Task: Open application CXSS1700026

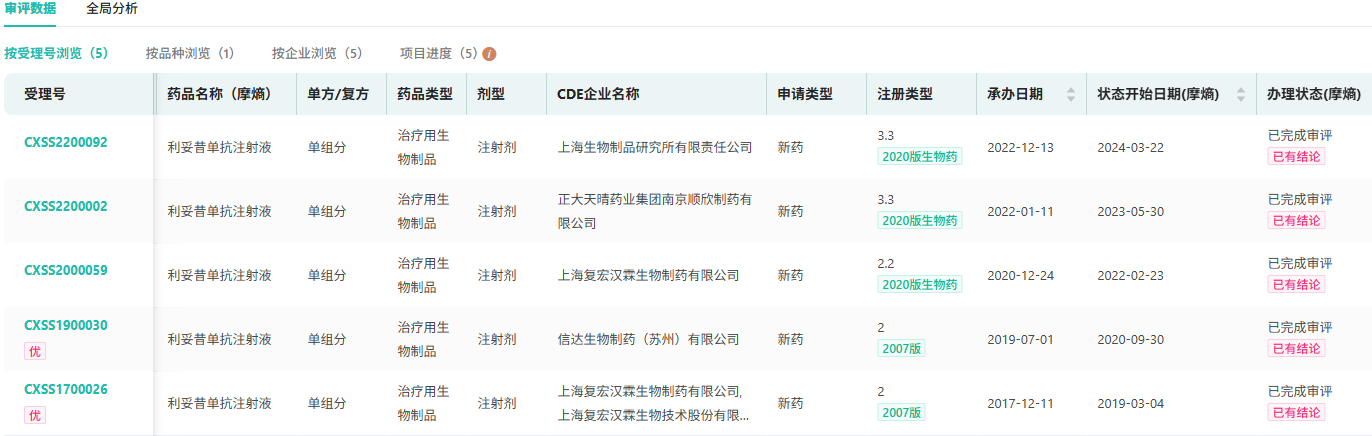Action: 66,389
